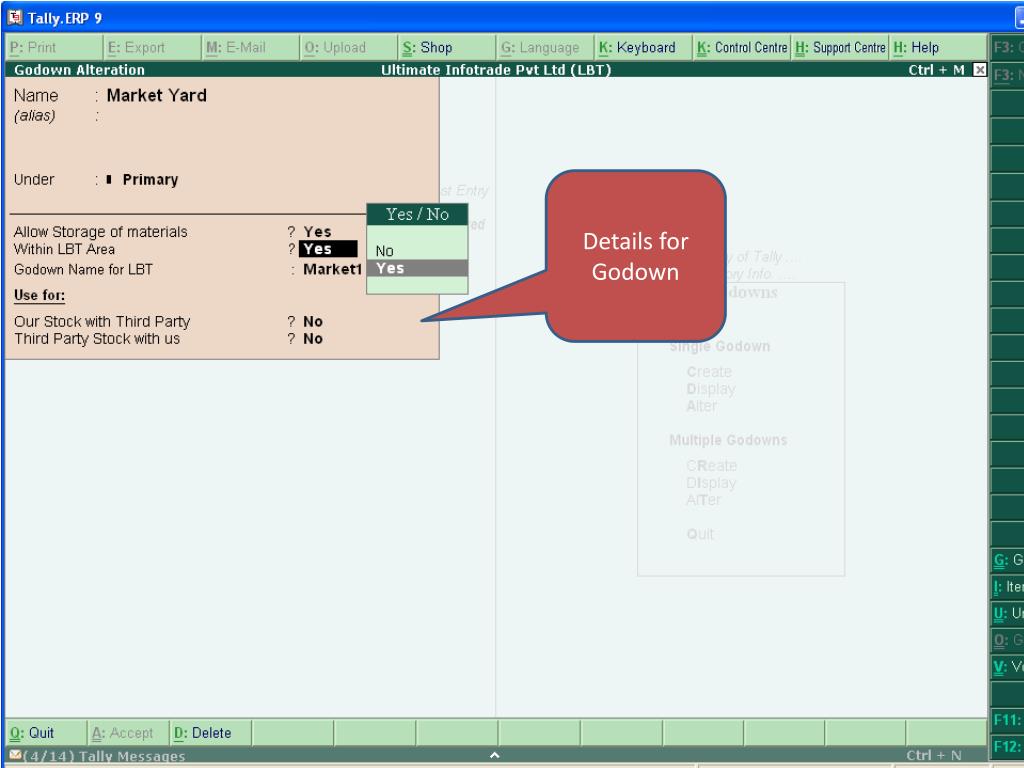Select Yes in the Yes / No list

click(417, 268)
